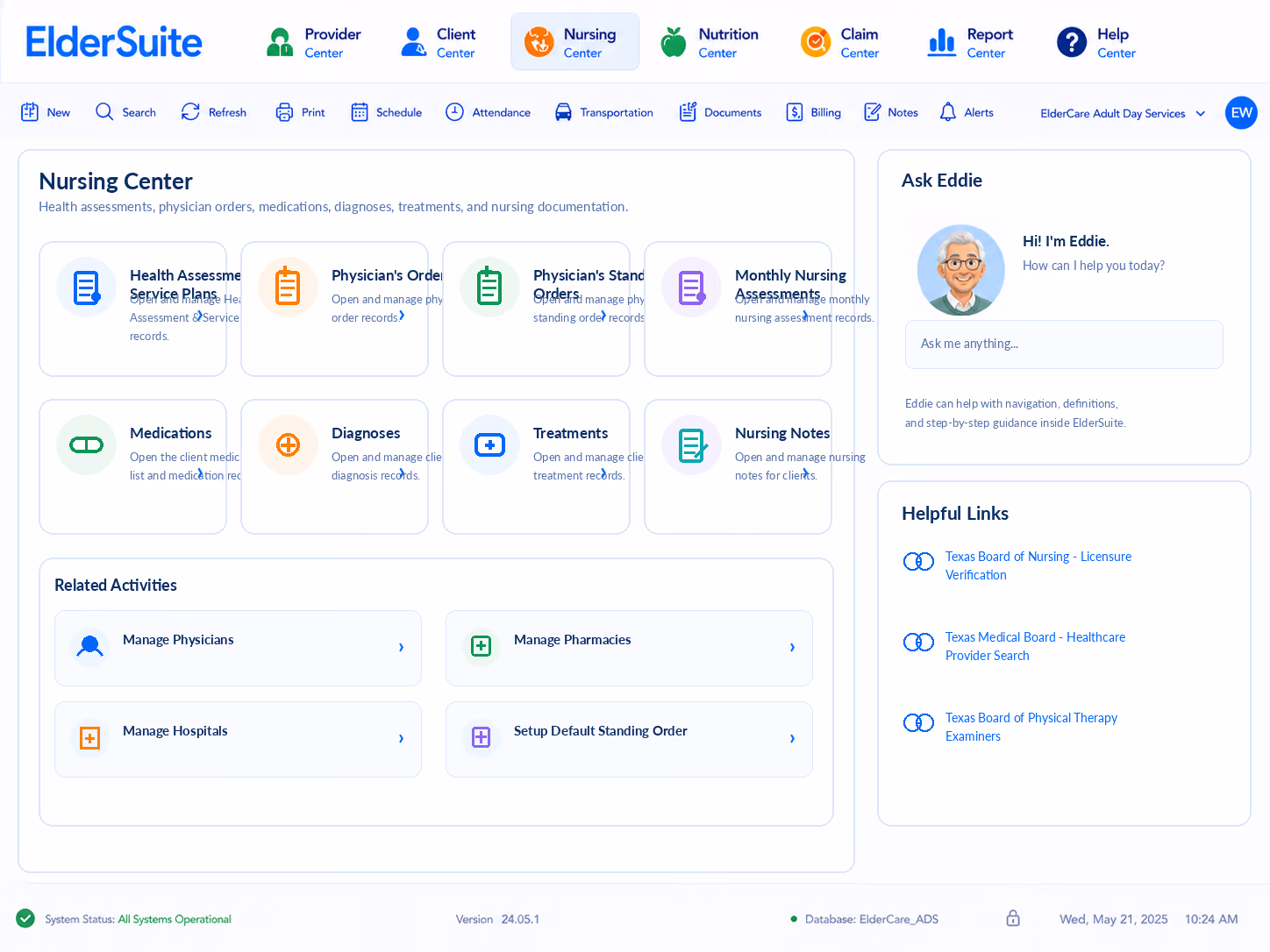1270x952 pixels.
Task: Click the Refresh arrows icon
Action: tap(190, 112)
